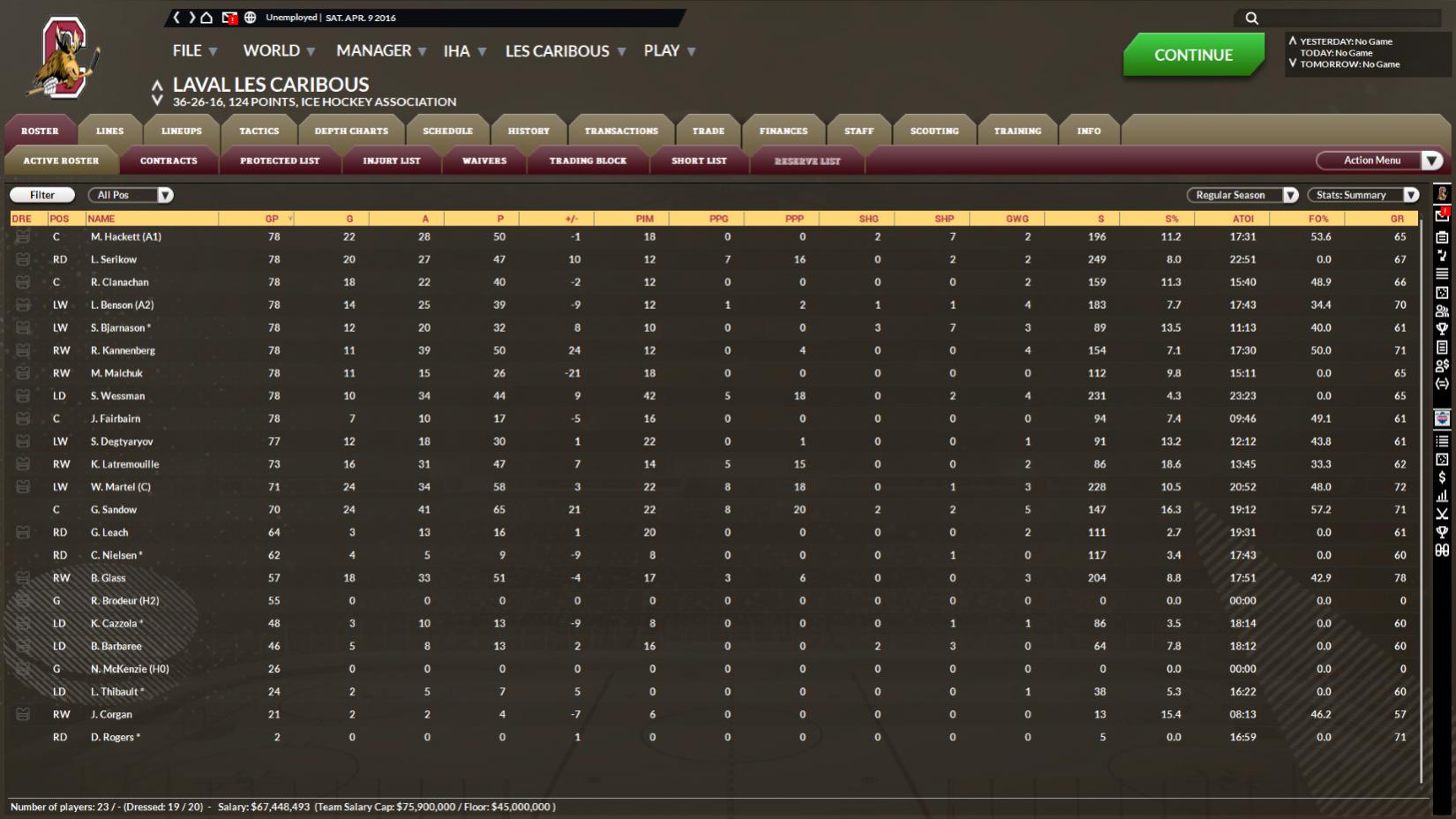Sort roster by the ATOI column header
The width and height of the screenshot is (1456, 819).
click(1242, 219)
